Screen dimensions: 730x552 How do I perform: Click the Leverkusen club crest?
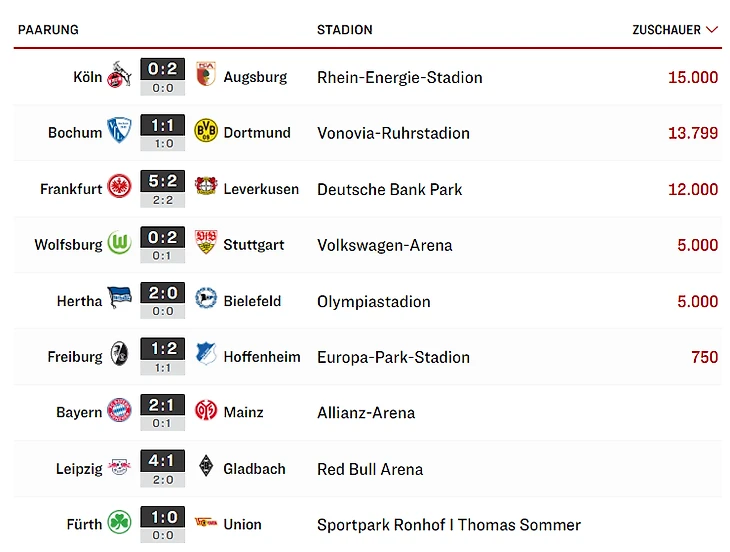205,188
